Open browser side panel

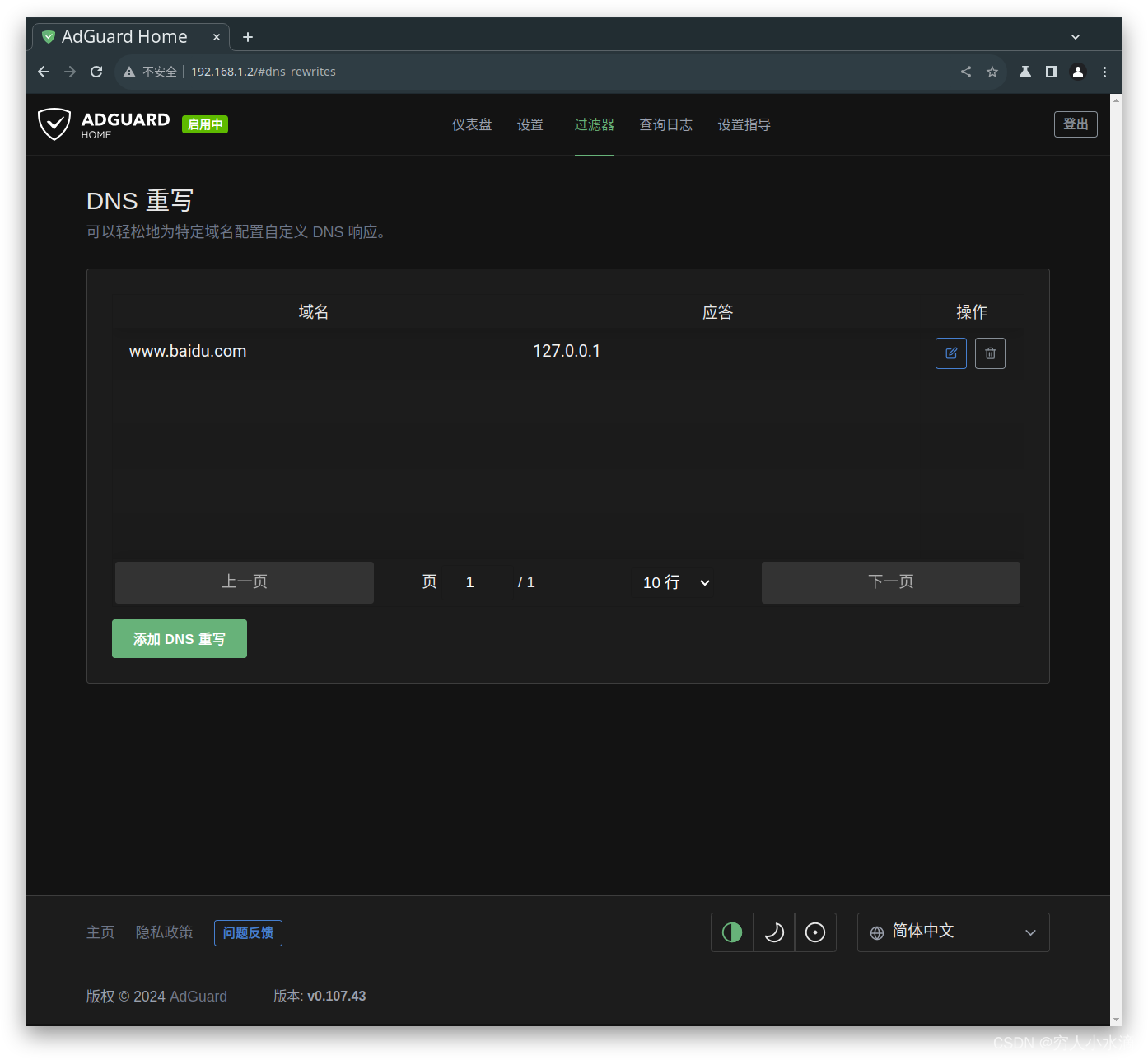[1052, 72]
